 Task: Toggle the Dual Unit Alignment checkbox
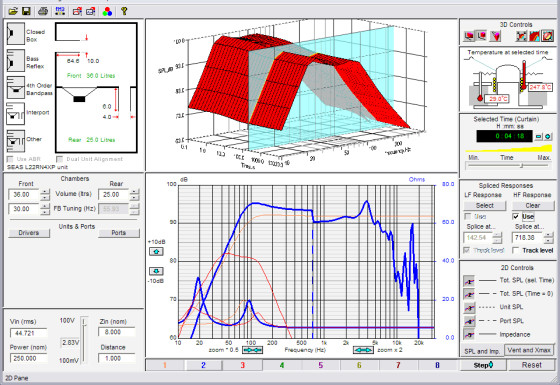(x=60, y=159)
